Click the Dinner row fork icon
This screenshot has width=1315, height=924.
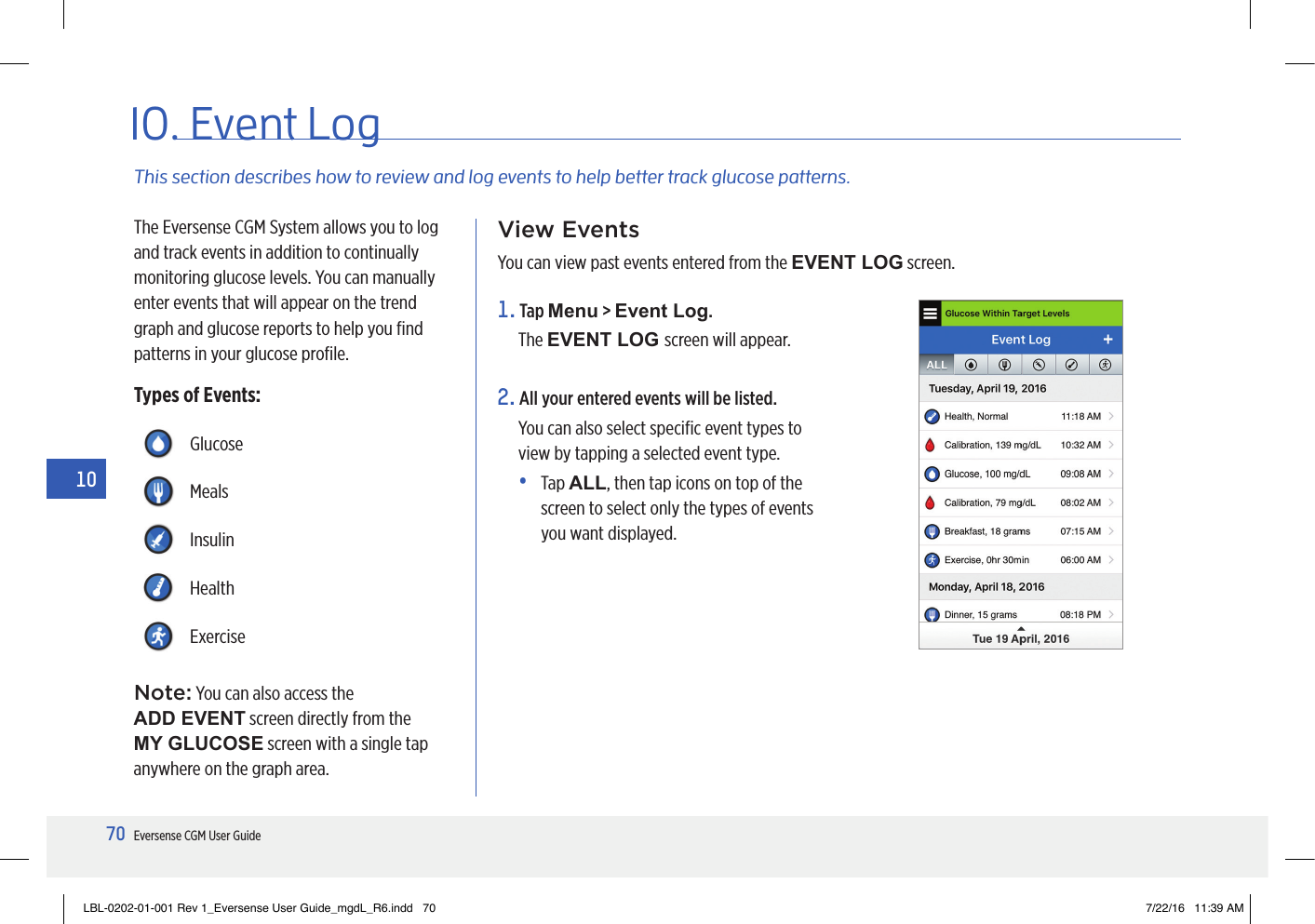(x=932, y=615)
